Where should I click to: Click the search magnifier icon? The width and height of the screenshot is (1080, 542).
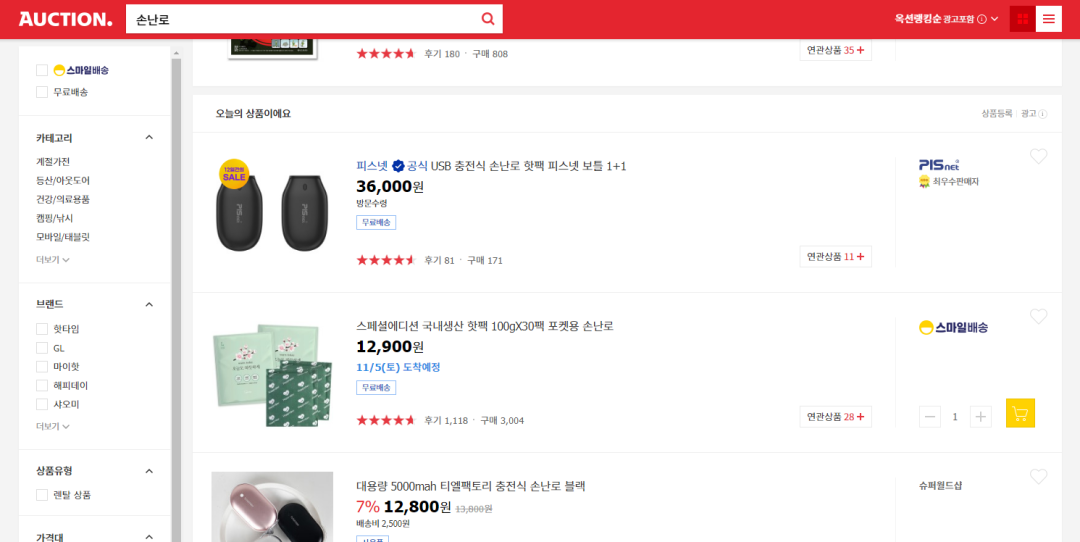[488, 19]
